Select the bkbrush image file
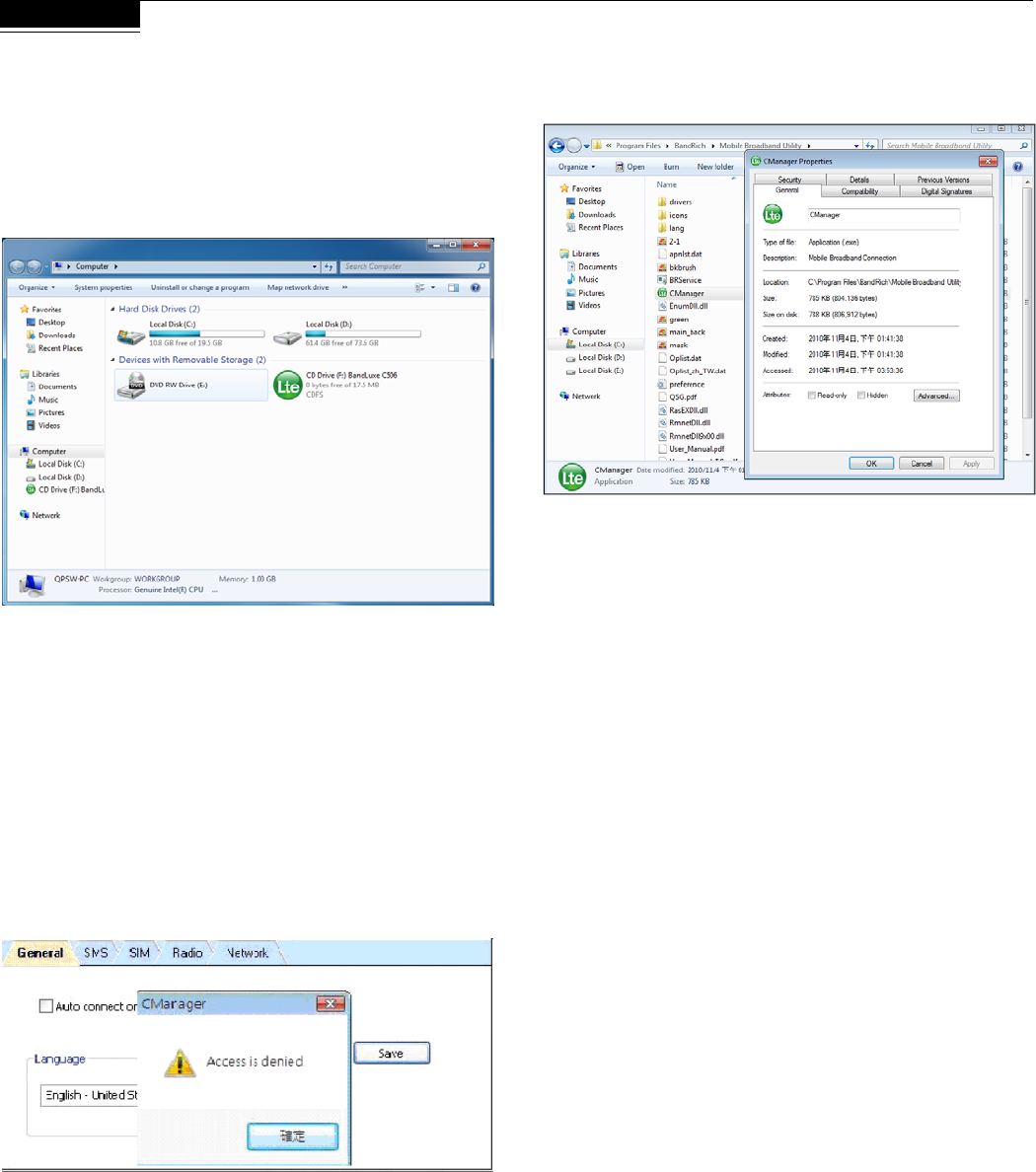This screenshot has width=1036, height=1172. [x=677, y=266]
